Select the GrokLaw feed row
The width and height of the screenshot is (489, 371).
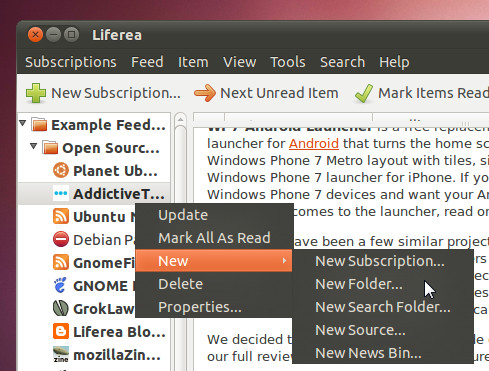click(x=77, y=308)
